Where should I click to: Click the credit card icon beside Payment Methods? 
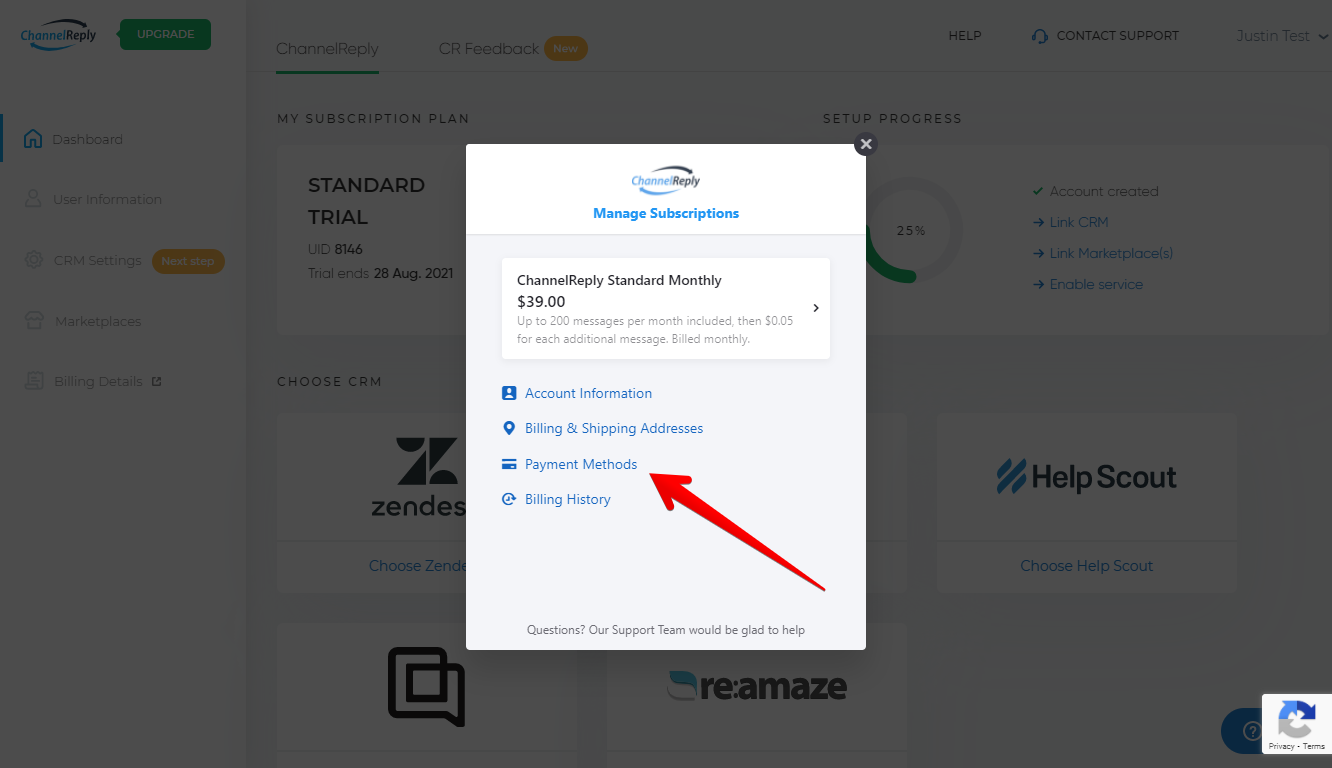(509, 464)
